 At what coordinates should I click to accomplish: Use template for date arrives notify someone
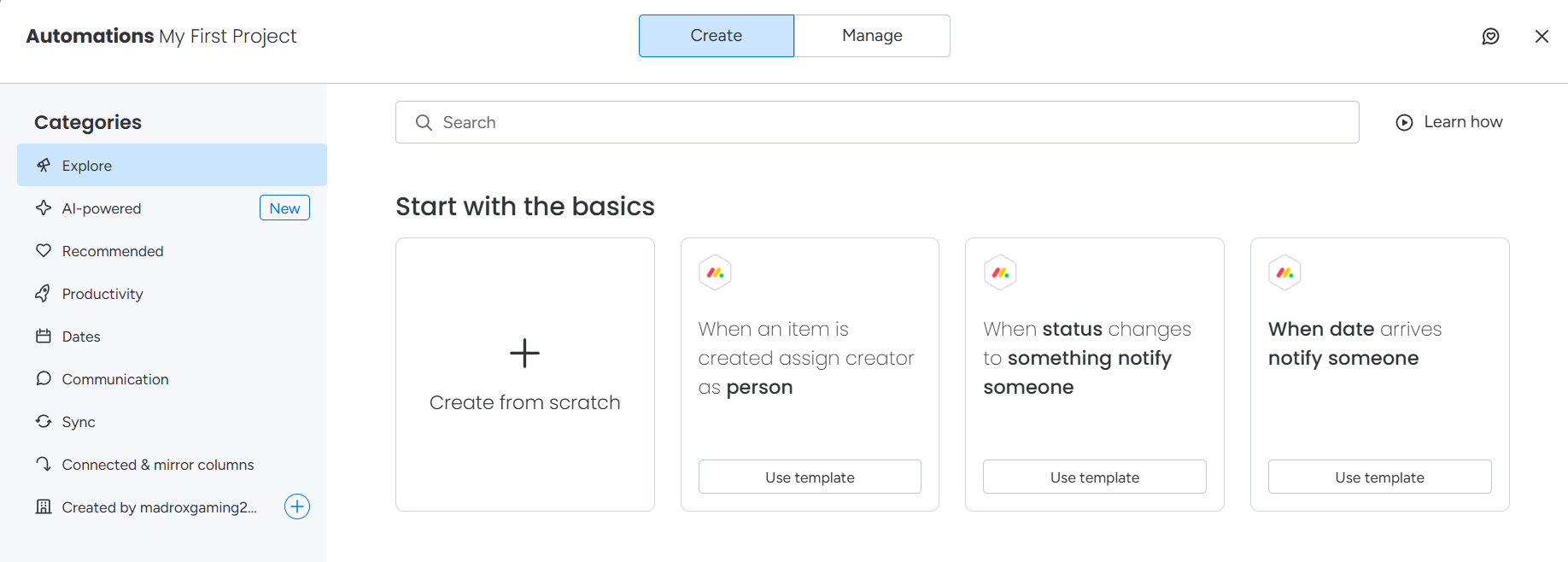pos(1380,477)
